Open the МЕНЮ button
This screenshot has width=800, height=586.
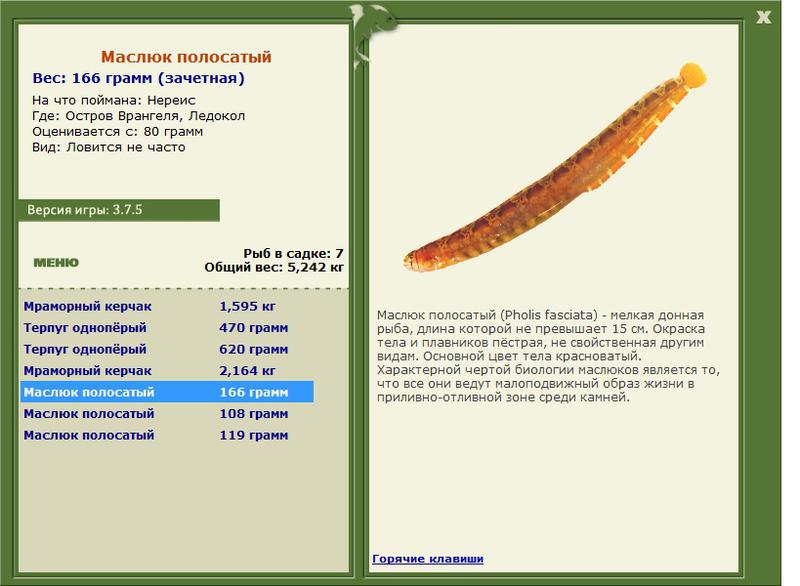[x=56, y=263]
